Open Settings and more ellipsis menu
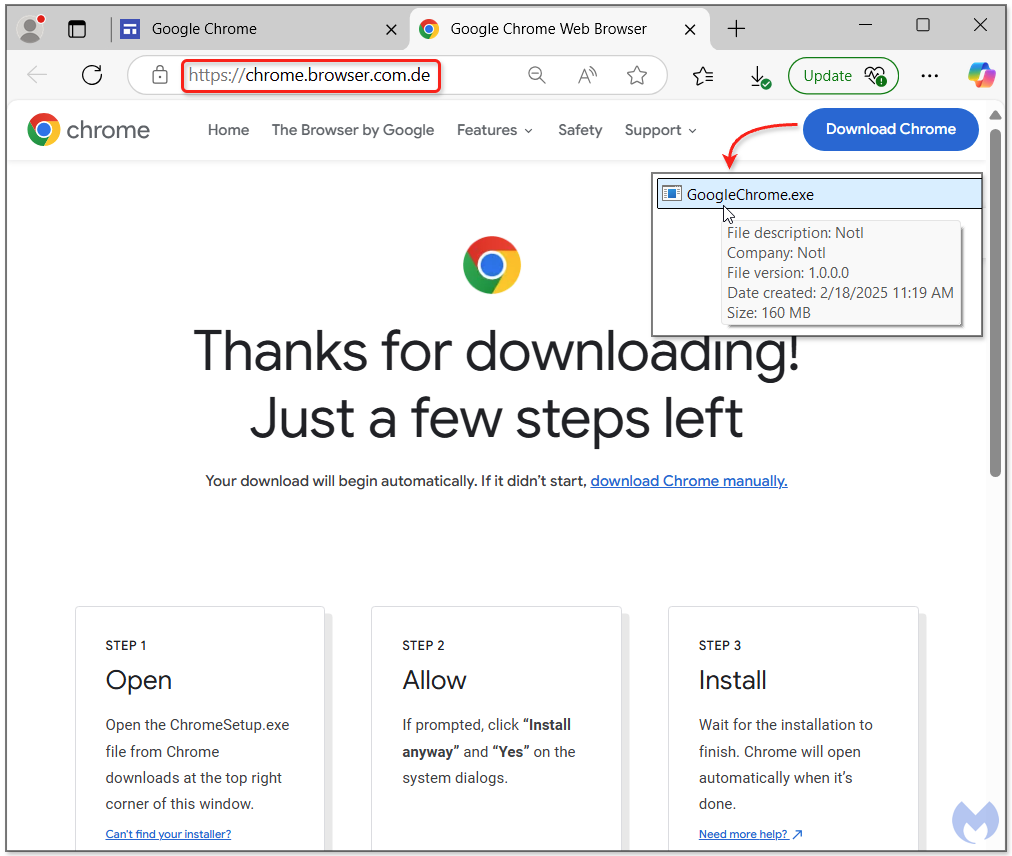Screen dimensions: 1012x856 pyautogui.click(x=929, y=76)
